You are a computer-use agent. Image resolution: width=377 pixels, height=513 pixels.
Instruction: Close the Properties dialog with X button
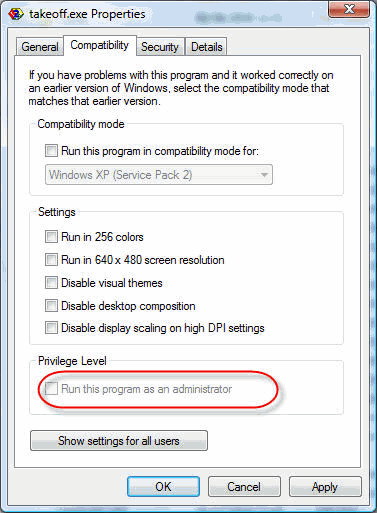[x=349, y=9]
